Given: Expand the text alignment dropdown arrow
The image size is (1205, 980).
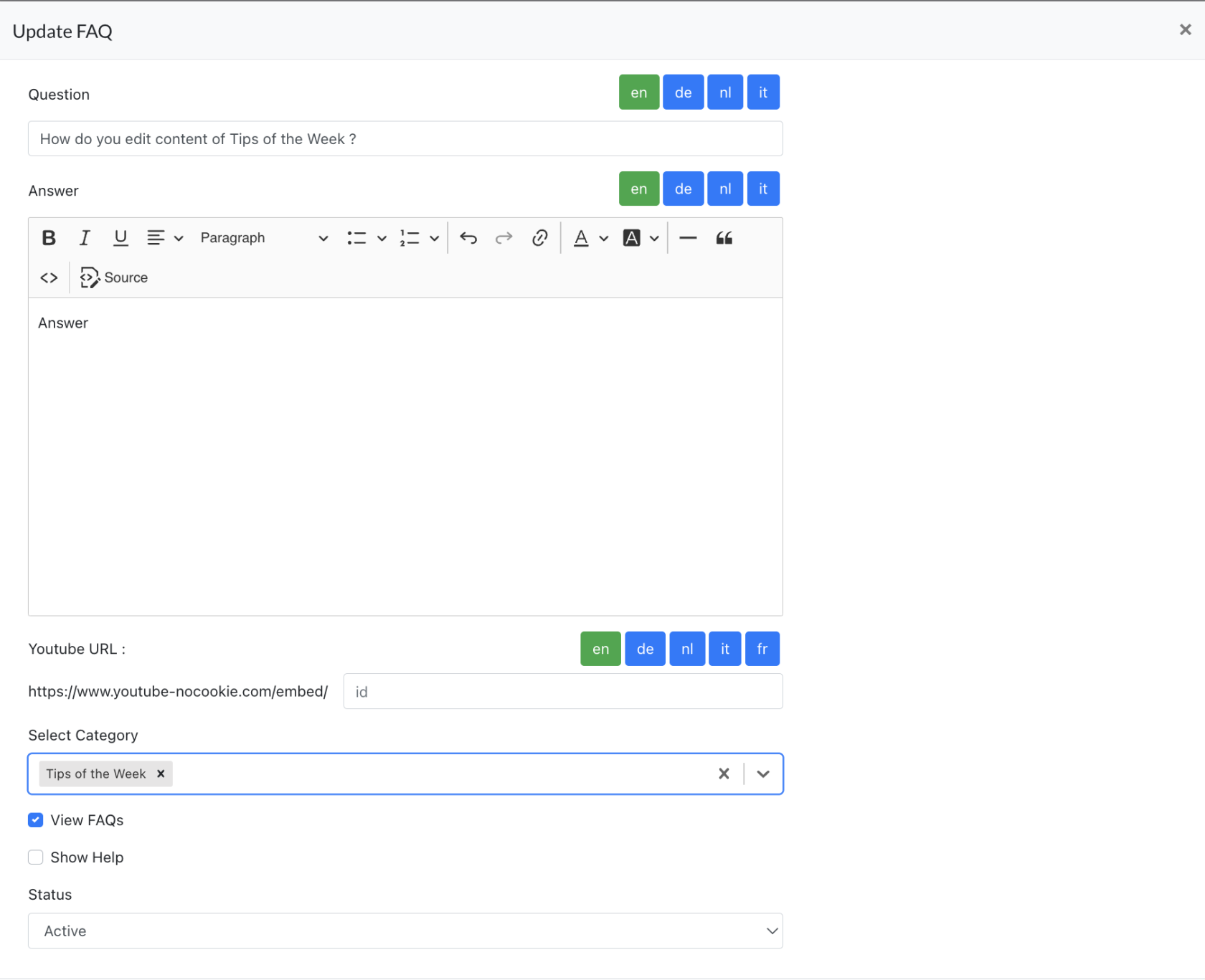Looking at the screenshot, I should (179, 239).
